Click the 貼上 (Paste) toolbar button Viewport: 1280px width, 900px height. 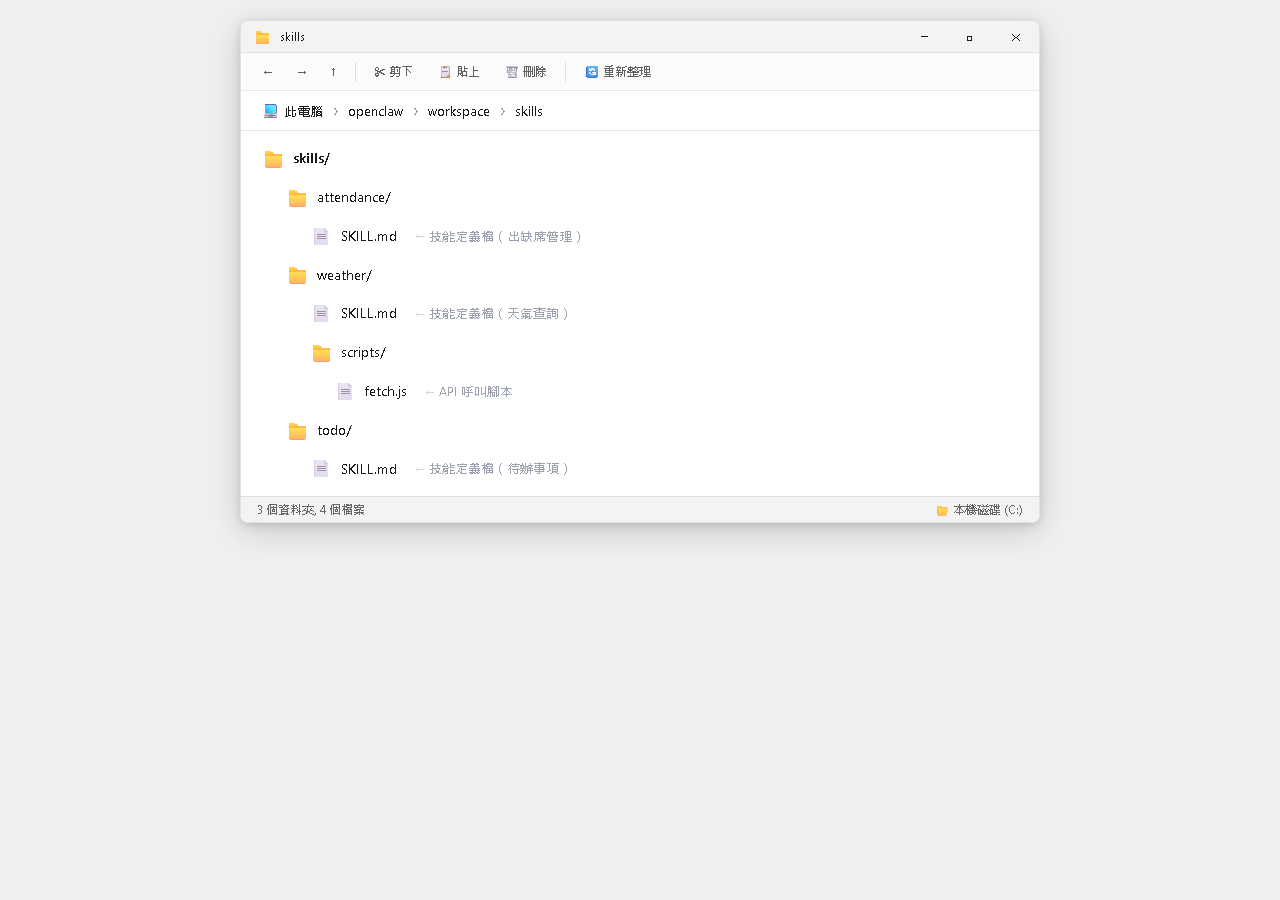click(460, 72)
